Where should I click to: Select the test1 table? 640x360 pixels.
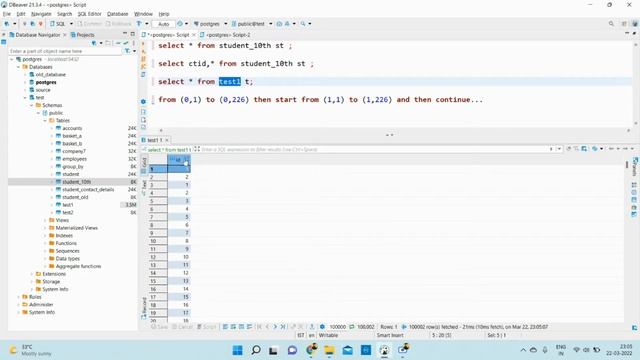pos(68,205)
